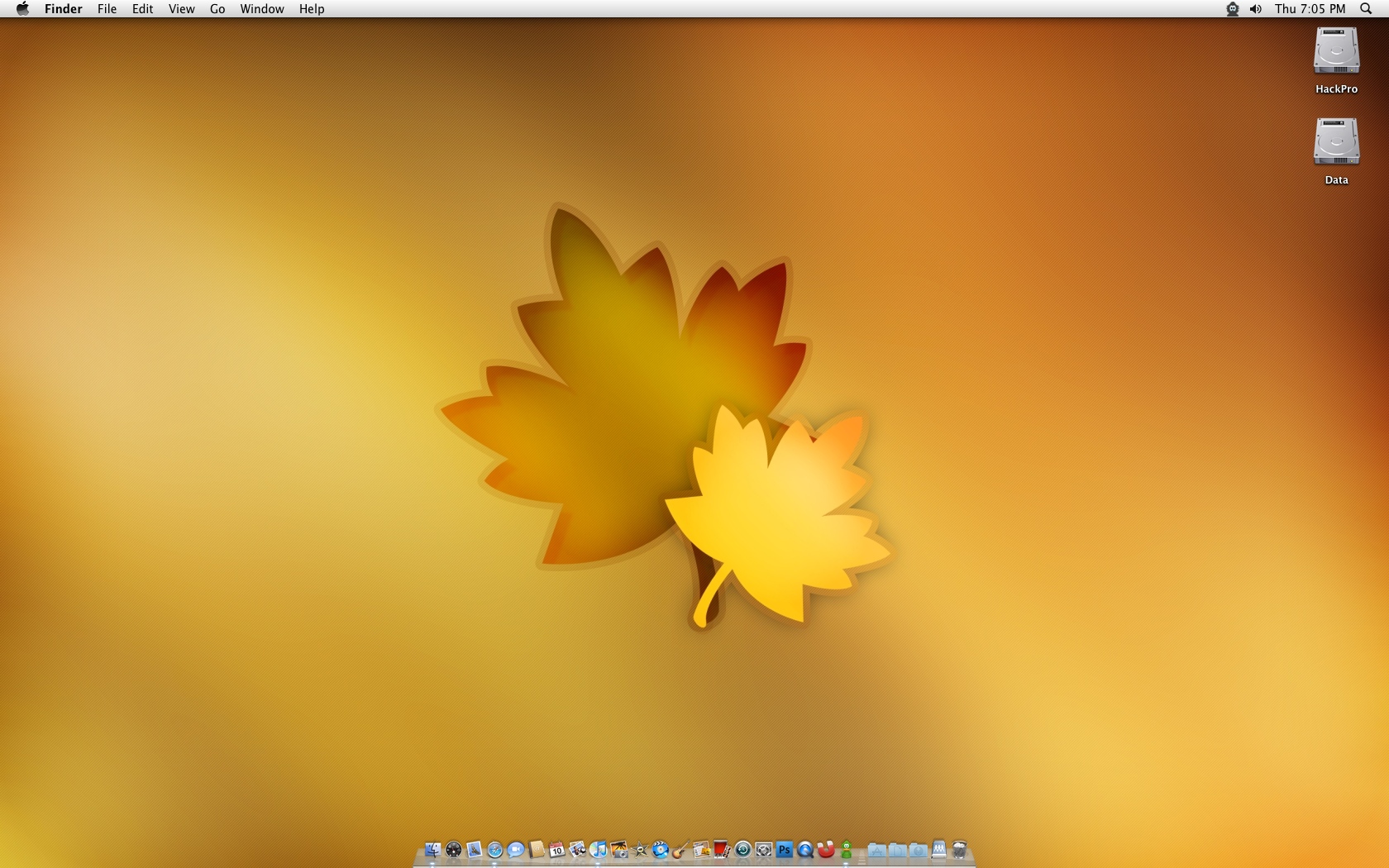This screenshot has height=868, width=1389.
Task: Open iTunes from the Dock
Action: (x=598, y=850)
